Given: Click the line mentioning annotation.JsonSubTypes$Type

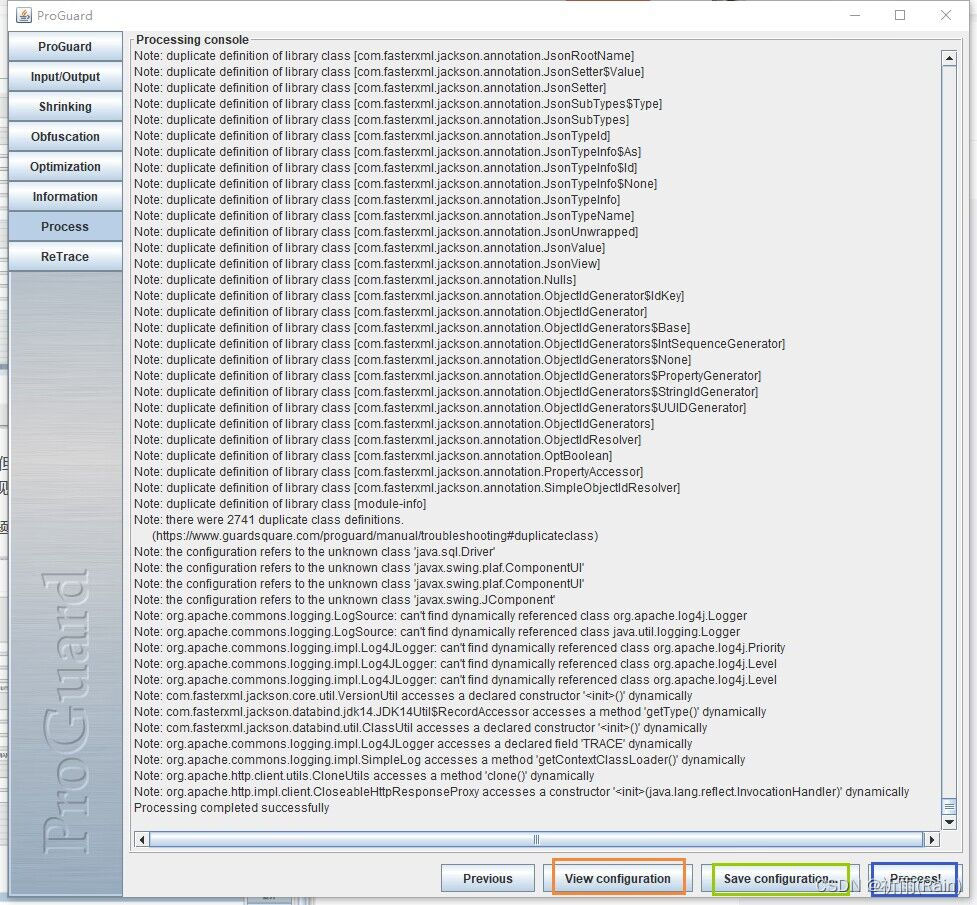Looking at the screenshot, I should (398, 104).
